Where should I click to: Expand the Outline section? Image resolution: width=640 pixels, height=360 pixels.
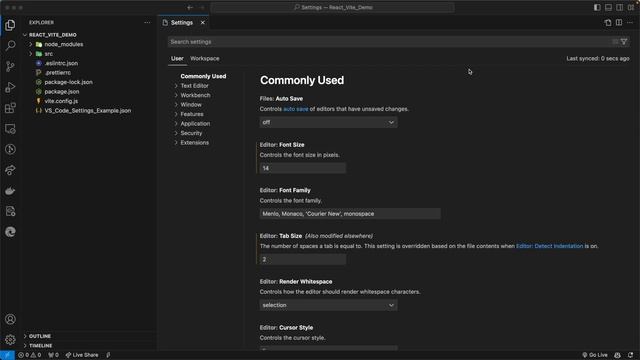pyautogui.click(x=25, y=336)
